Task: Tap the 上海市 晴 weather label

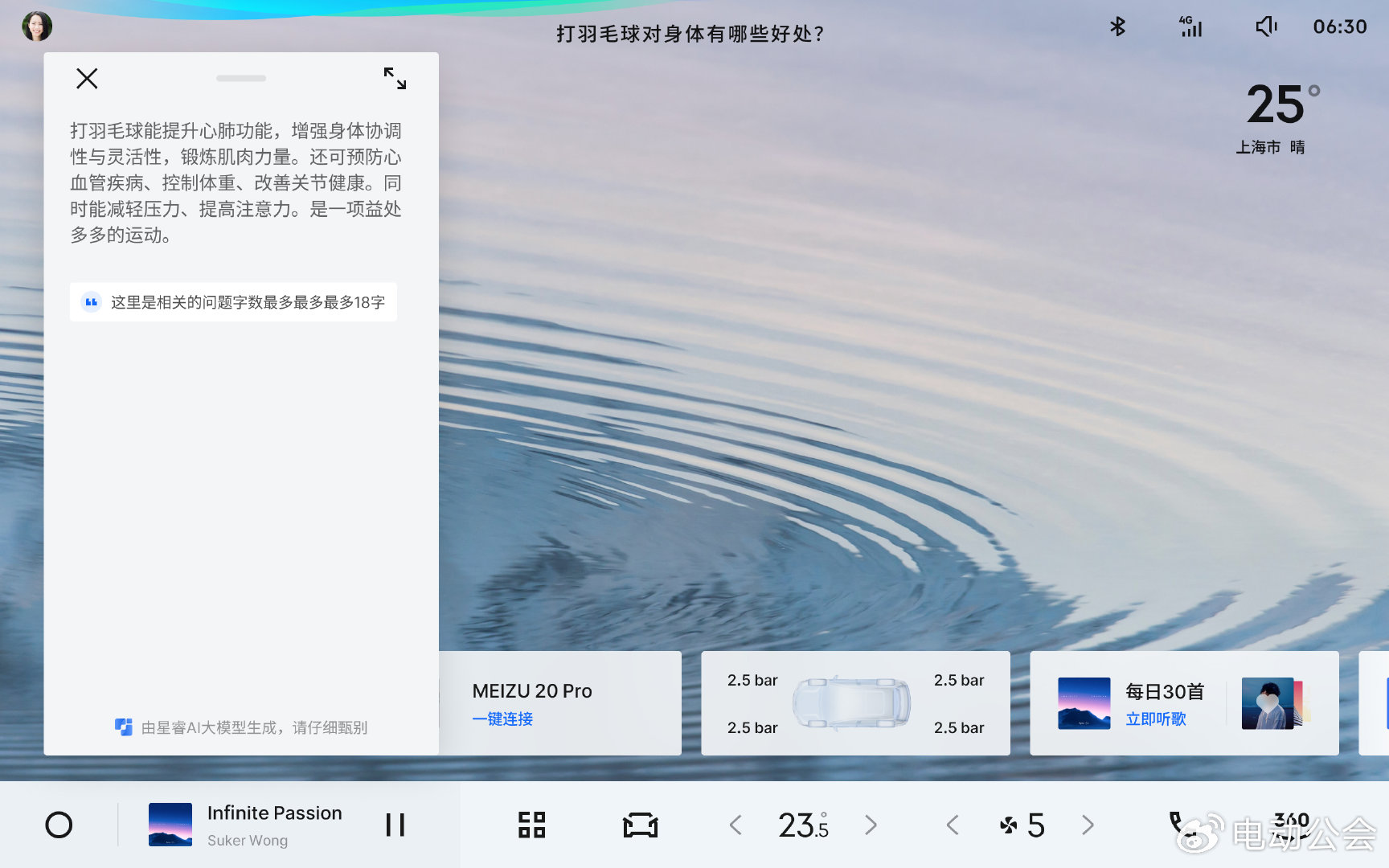Action: (1270, 147)
